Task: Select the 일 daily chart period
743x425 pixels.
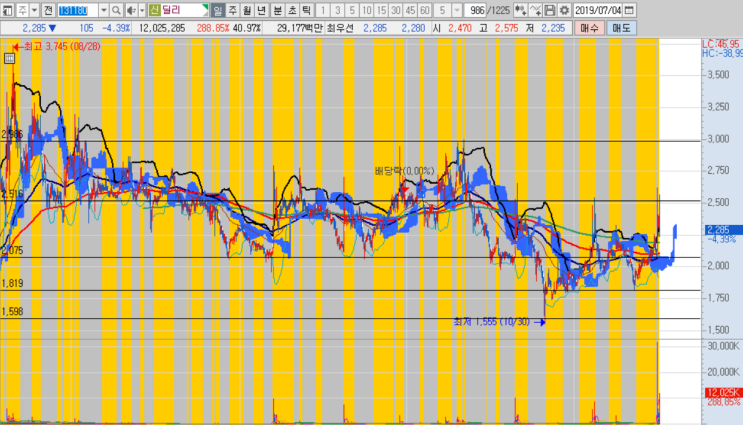Action: (217, 10)
